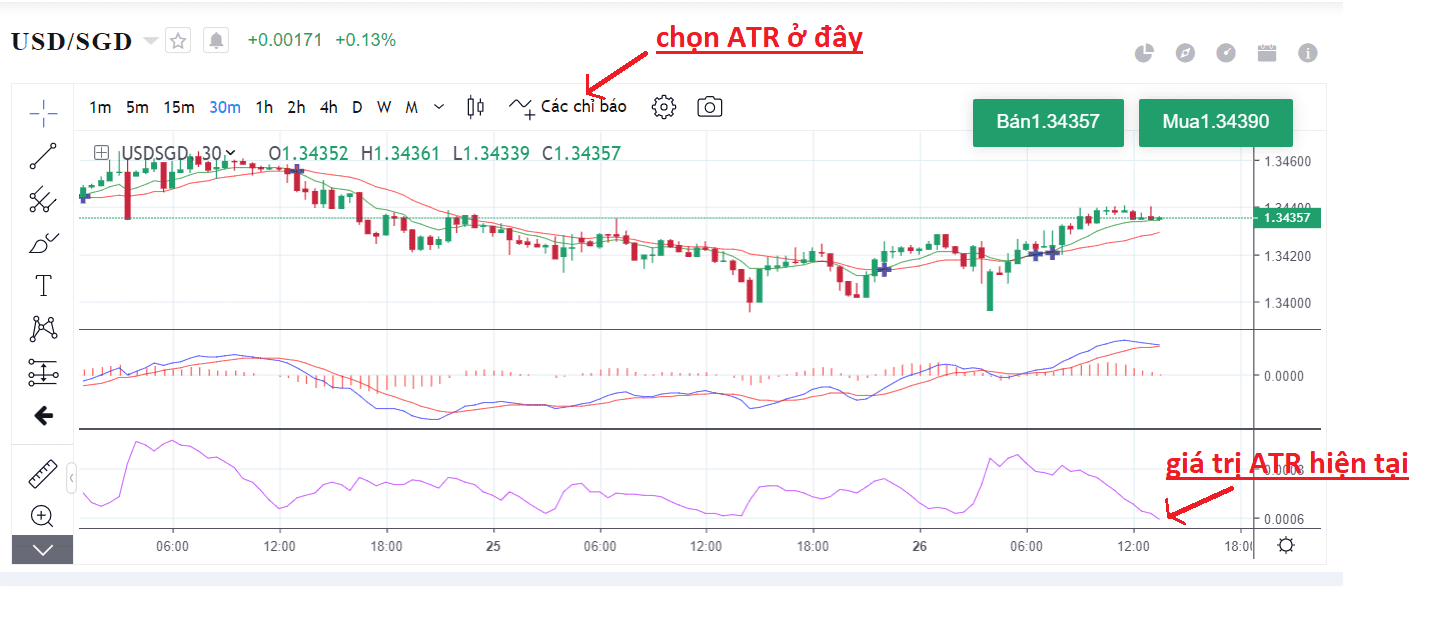Expand more timeframe options chevron

pyautogui.click(x=439, y=107)
